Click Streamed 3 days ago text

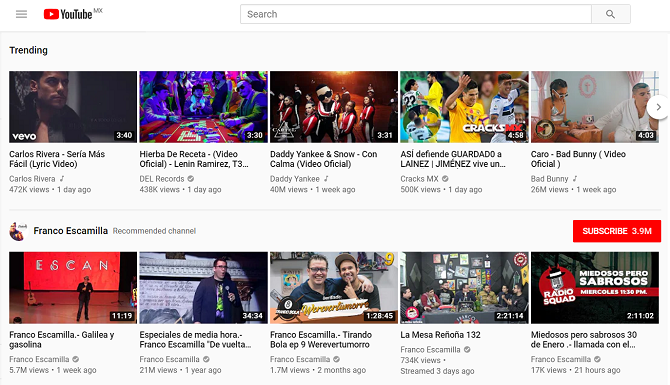point(437,371)
